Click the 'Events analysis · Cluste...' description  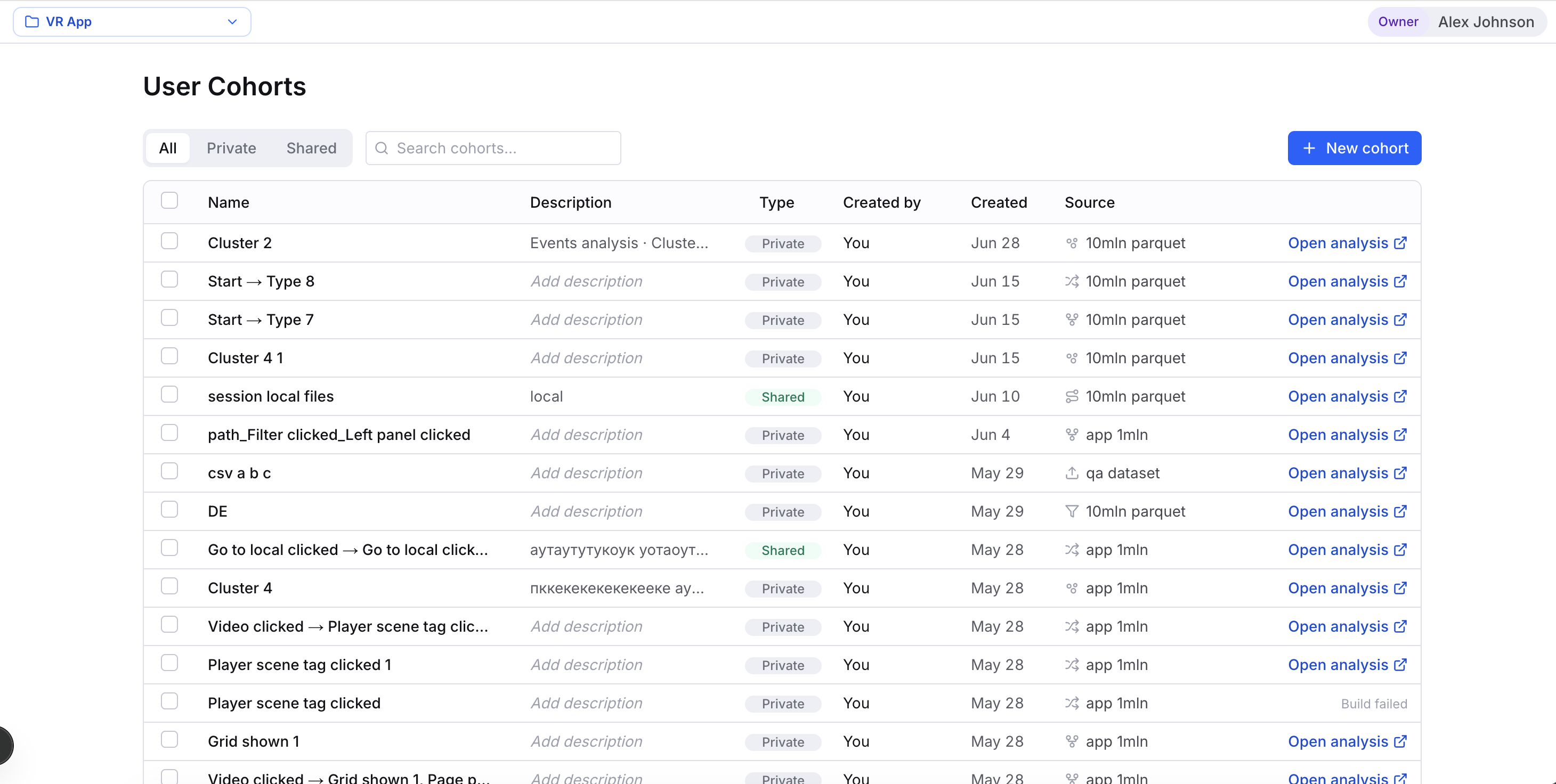tap(619, 243)
